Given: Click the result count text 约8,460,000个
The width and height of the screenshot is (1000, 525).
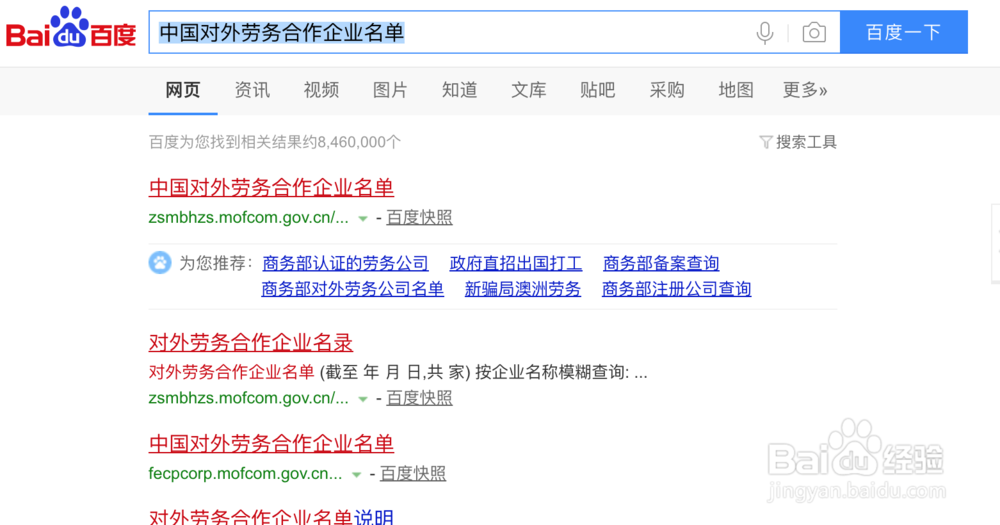Looking at the screenshot, I should pyautogui.click(x=352, y=142).
